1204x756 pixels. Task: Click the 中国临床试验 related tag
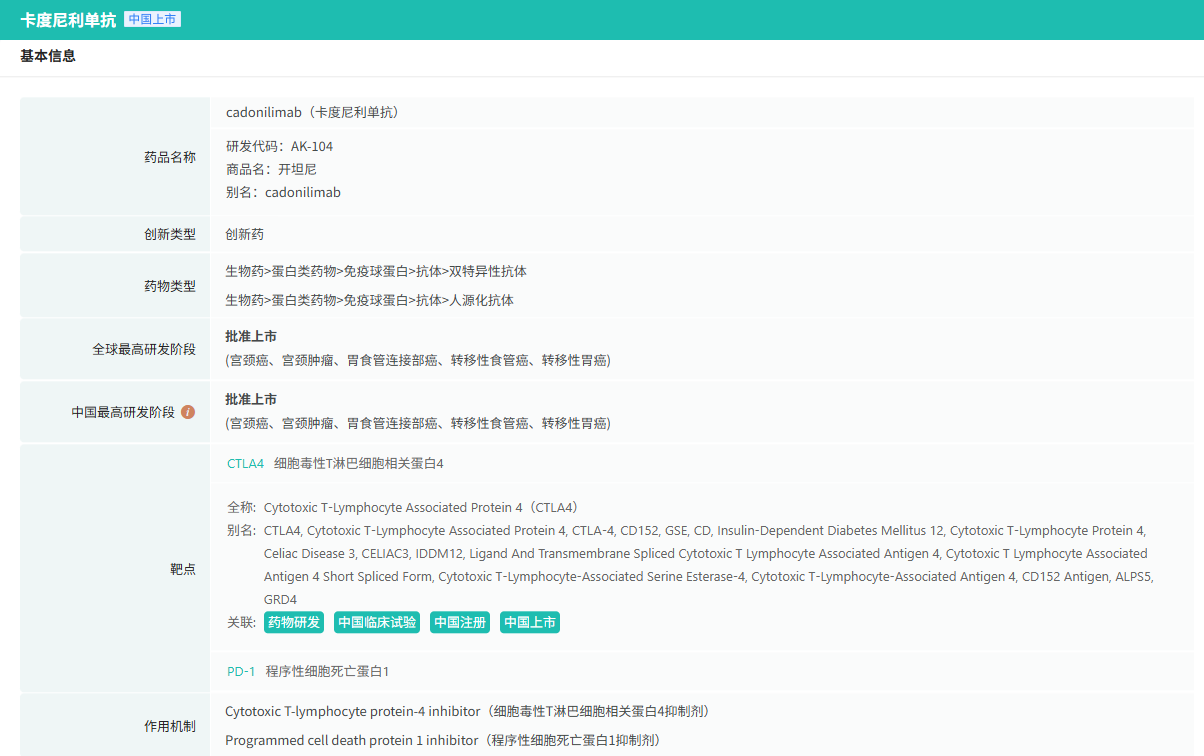377,623
